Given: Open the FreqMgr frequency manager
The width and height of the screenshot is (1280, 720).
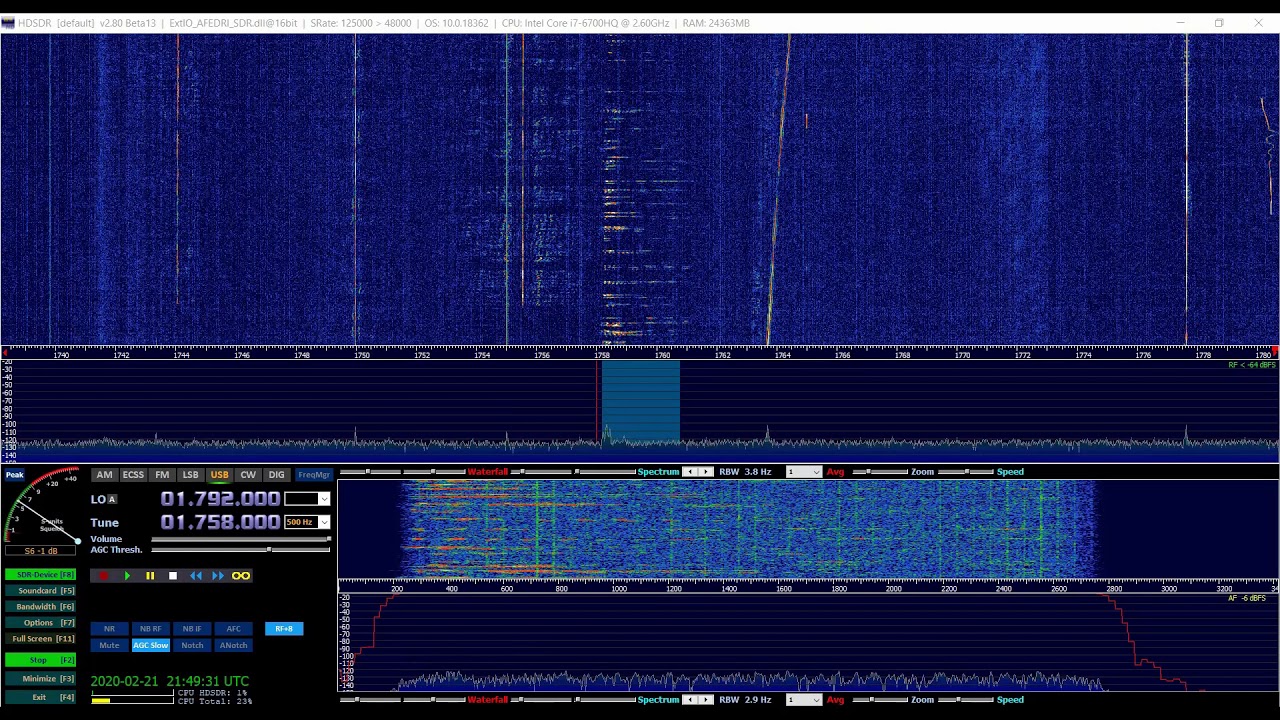Looking at the screenshot, I should coord(314,475).
